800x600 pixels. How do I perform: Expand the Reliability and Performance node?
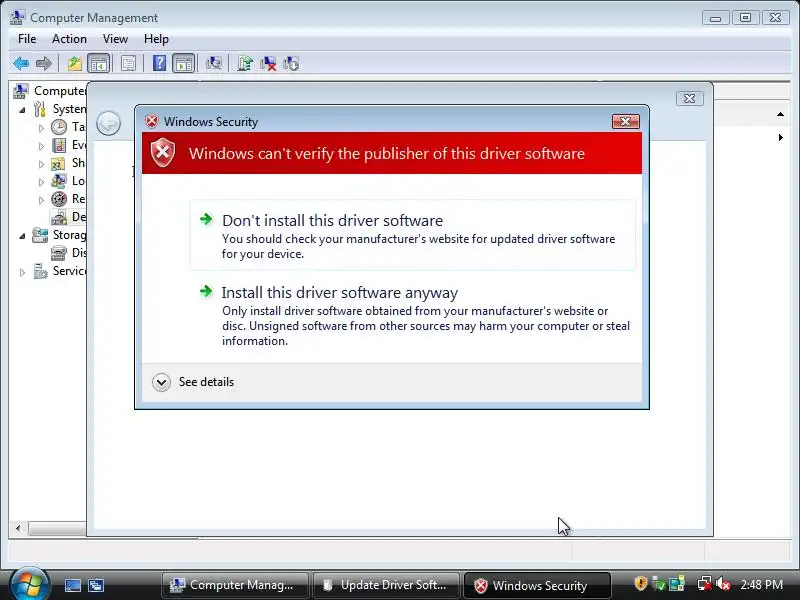click(41, 200)
